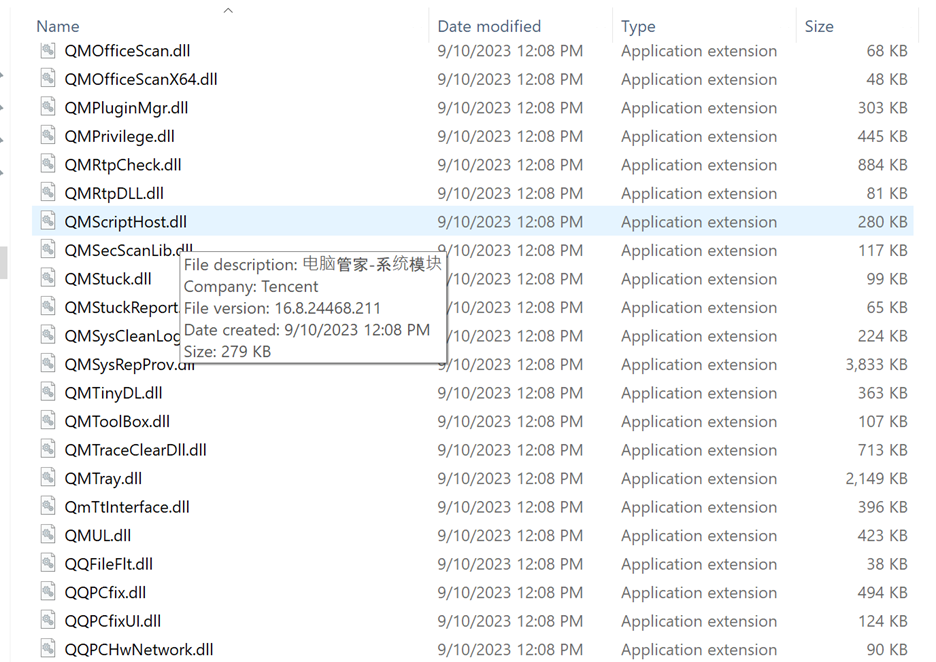Click the 884 KB size cell
Screen dimensions: 936x662
click(x=882, y=165)
